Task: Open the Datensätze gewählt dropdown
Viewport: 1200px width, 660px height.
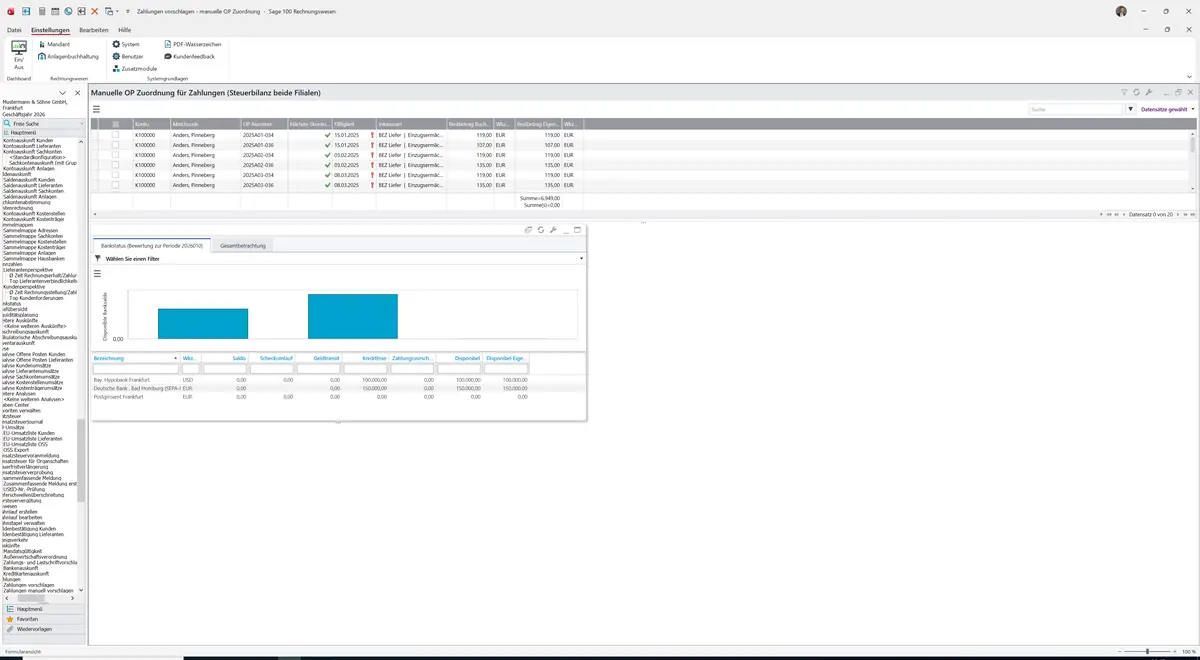Action: pos(1167,109)
